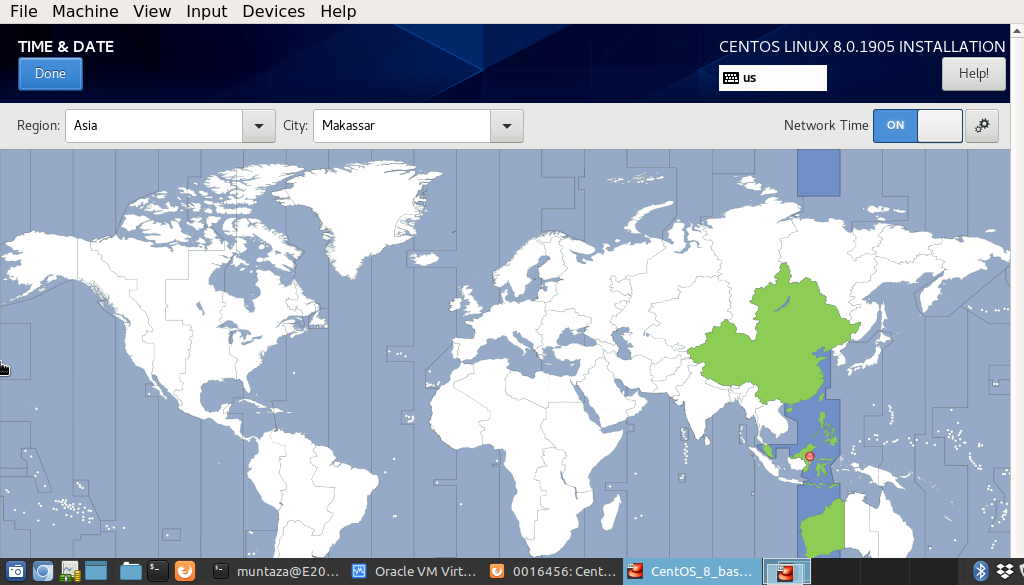The width and height of the screenshot is (1024, 585).
Task: Open the file manager folder in the taskbar
Action: [130, 571]
